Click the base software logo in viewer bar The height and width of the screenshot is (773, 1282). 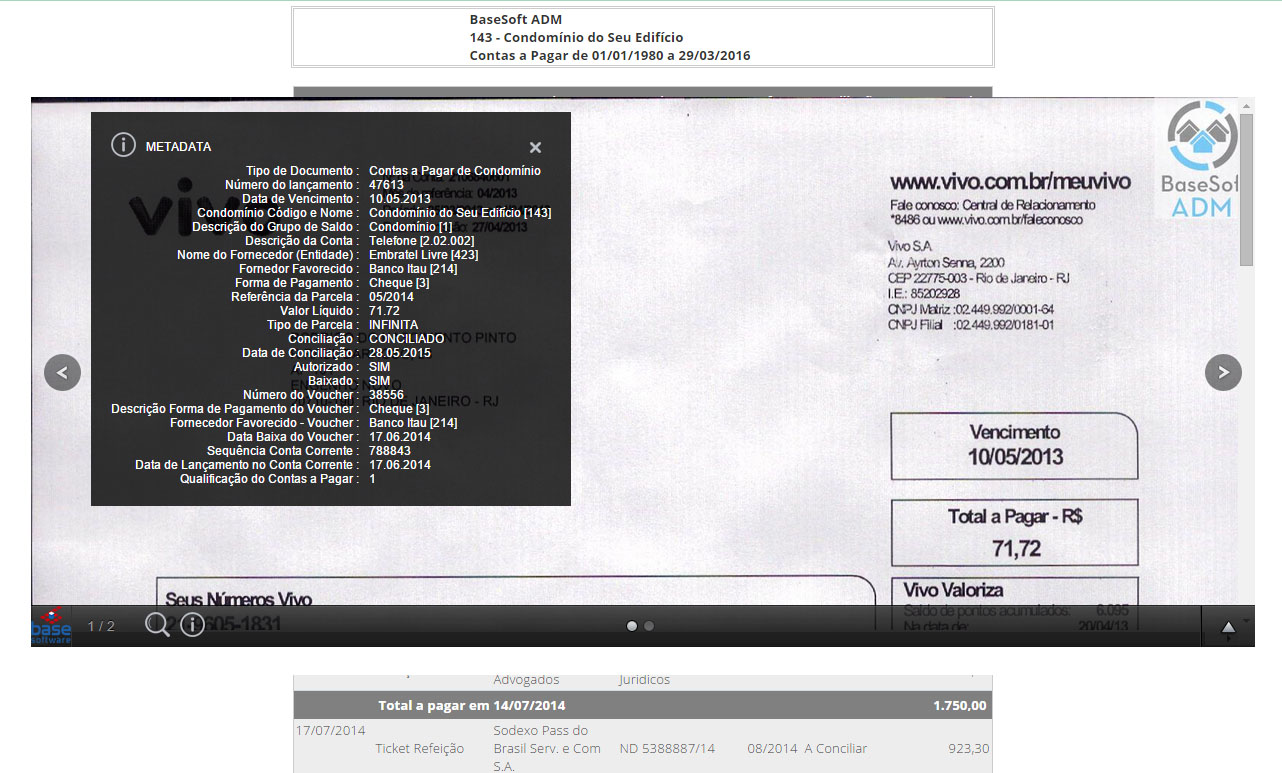51,626
